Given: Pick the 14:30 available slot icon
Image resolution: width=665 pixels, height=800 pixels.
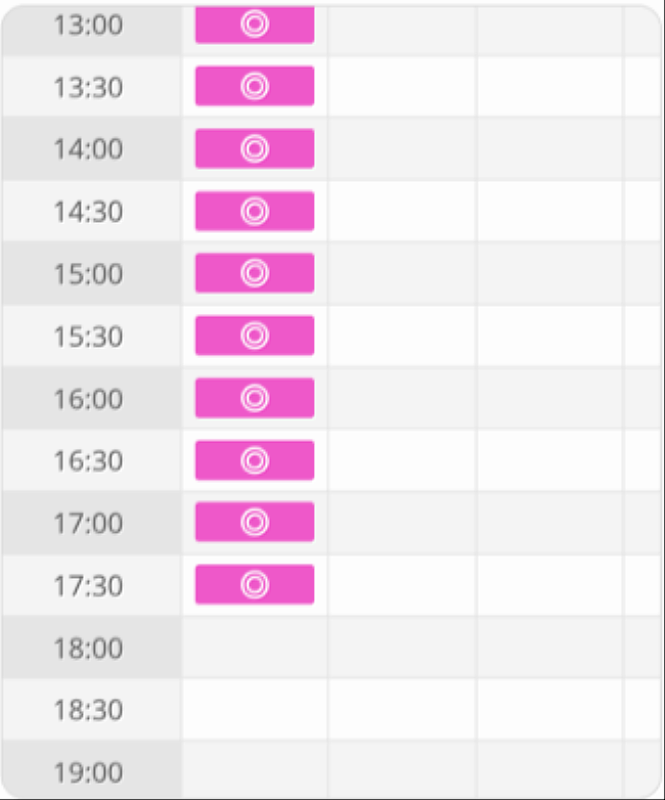Looking at the screenshot, I should [255, 211].
